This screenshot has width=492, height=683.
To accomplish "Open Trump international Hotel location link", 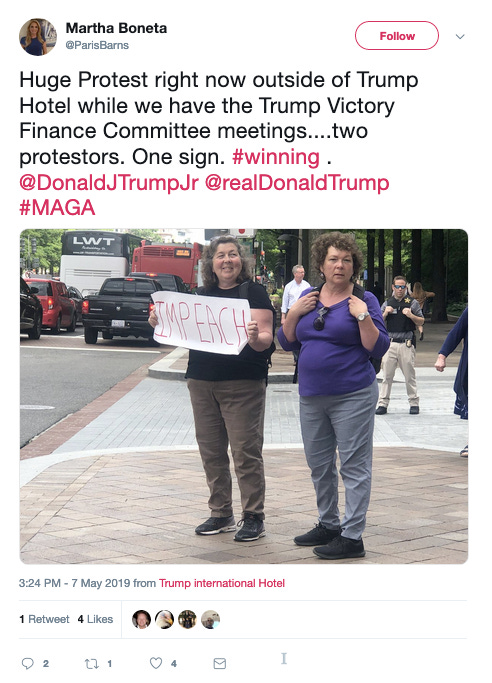I will [x=222, y=583].
